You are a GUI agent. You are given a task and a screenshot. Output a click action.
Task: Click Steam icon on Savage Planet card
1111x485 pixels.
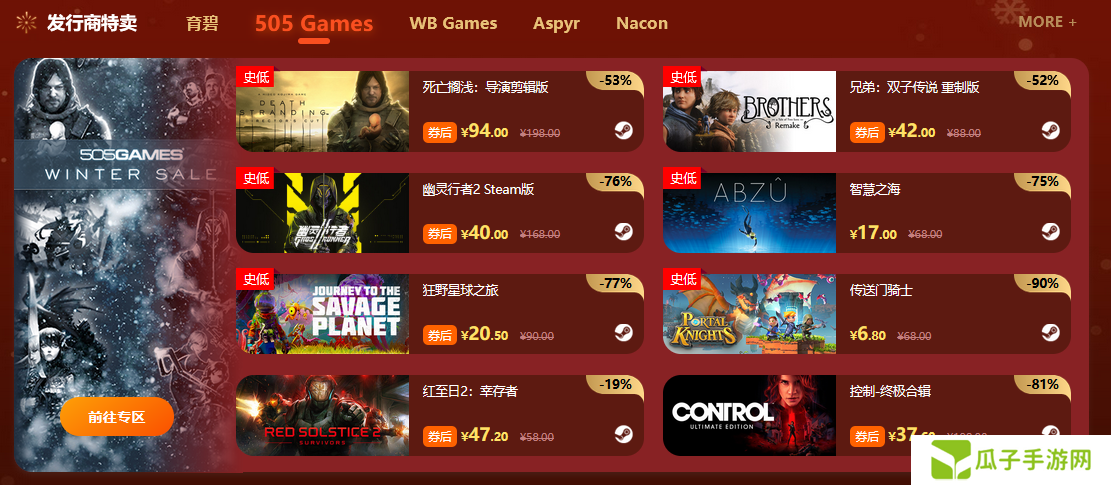click(x=624, y=333)
